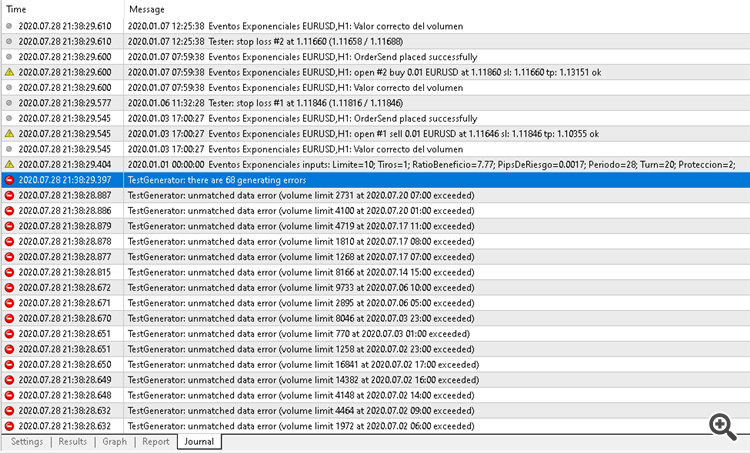Click time cell '2020.07.28 21:38:29.577'
Screen dimensions: 750x453
tap(65, 103)
